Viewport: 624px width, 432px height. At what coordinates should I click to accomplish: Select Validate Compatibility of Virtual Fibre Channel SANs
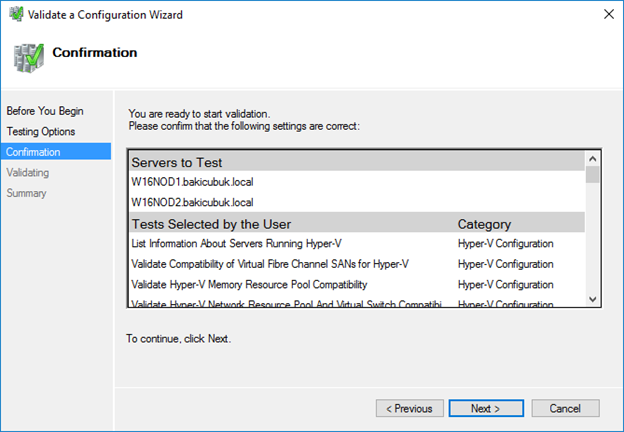click(x=270, y=264)
